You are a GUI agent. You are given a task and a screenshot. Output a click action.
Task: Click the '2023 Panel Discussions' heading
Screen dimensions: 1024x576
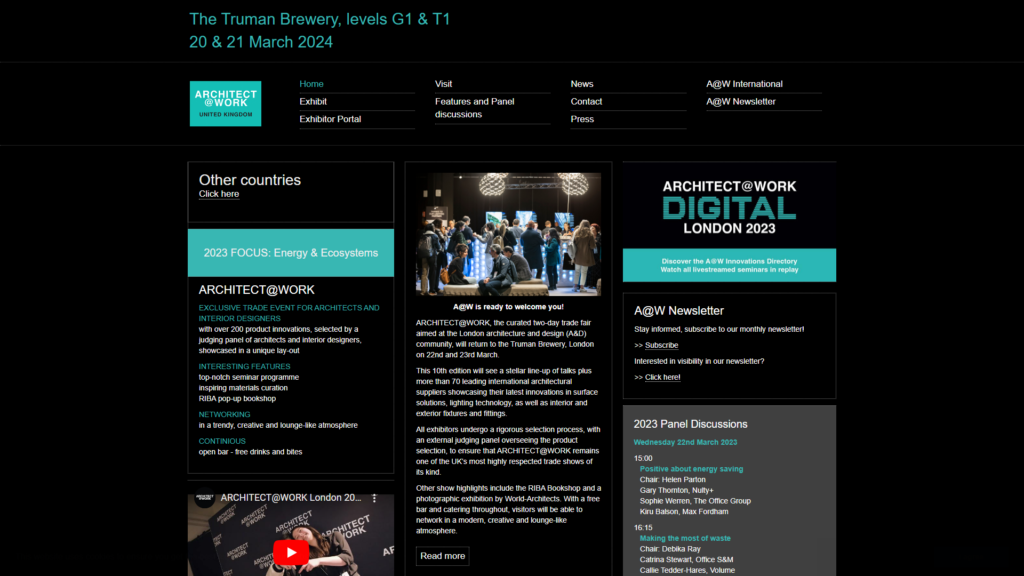[690, 424]
